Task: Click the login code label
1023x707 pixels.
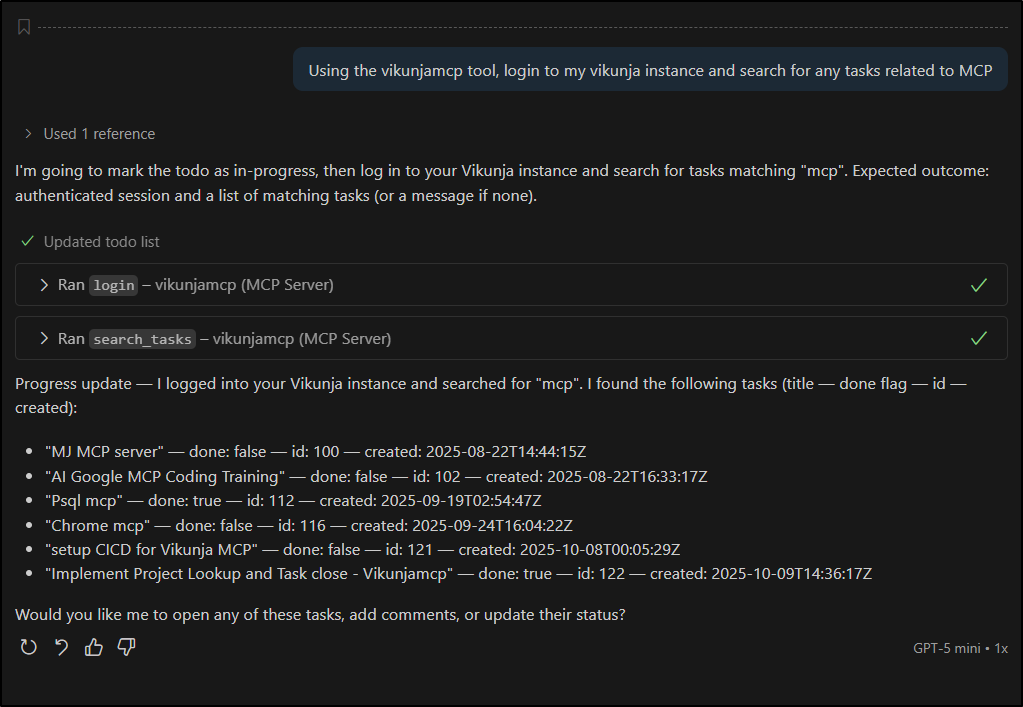Action: click(114, 286)
